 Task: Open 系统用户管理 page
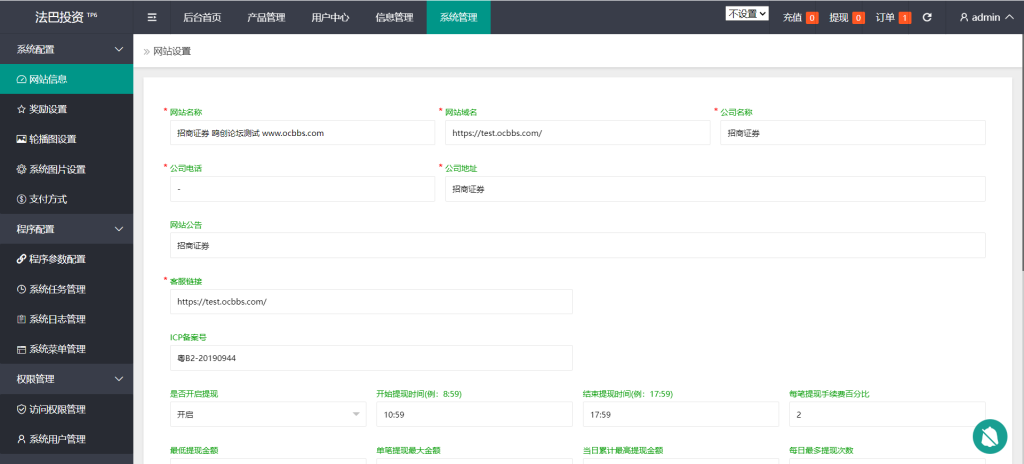[67, 439]
